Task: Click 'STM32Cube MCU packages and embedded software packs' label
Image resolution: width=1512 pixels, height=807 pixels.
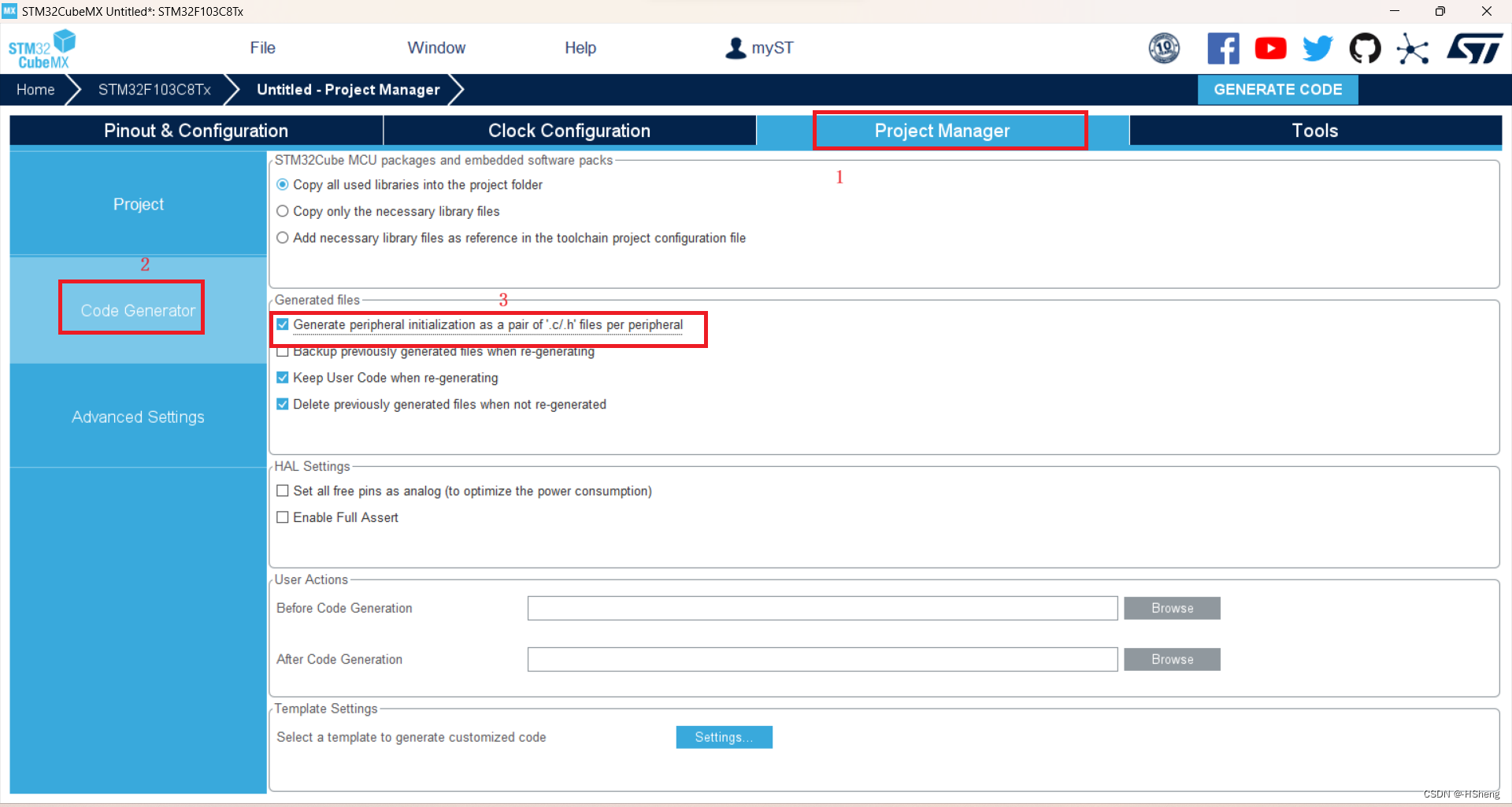Action: [443, 160]
